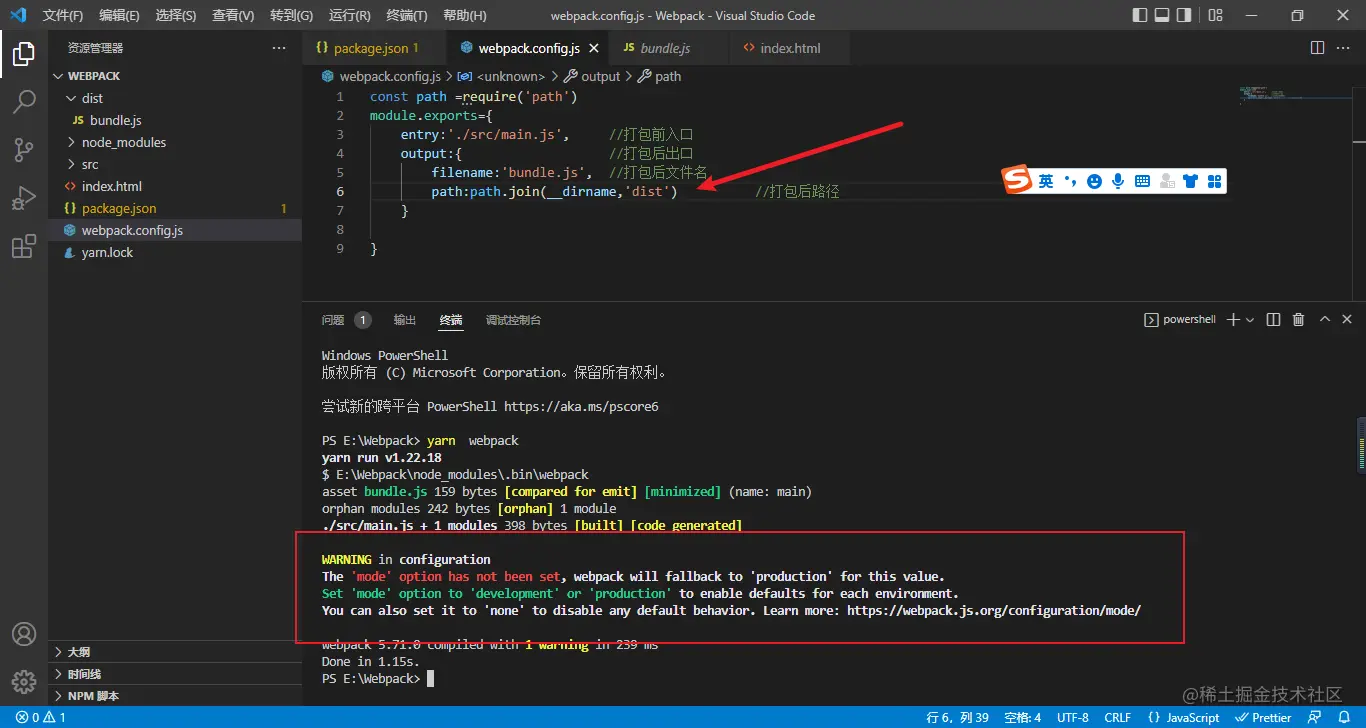Viewport: 1366px width, 728px height.
Task: Open Explorer's more actions ellipsis
Action: click(279, 48)
